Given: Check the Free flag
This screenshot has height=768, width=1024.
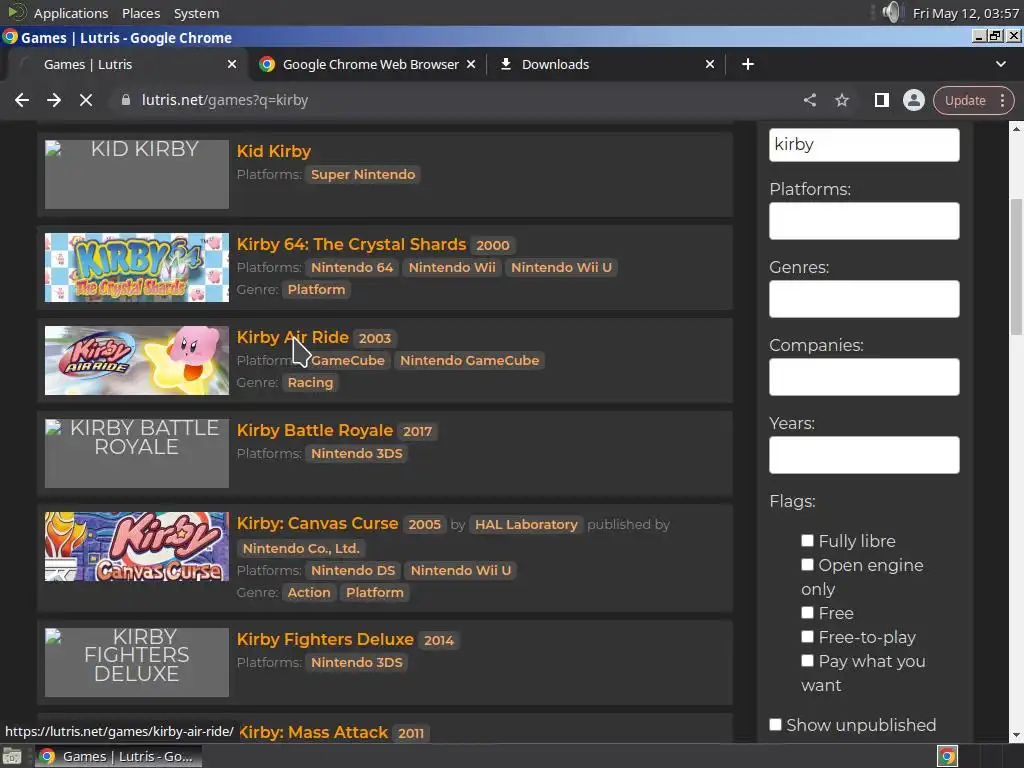Looking at the screenshot, I should [807, 613].
